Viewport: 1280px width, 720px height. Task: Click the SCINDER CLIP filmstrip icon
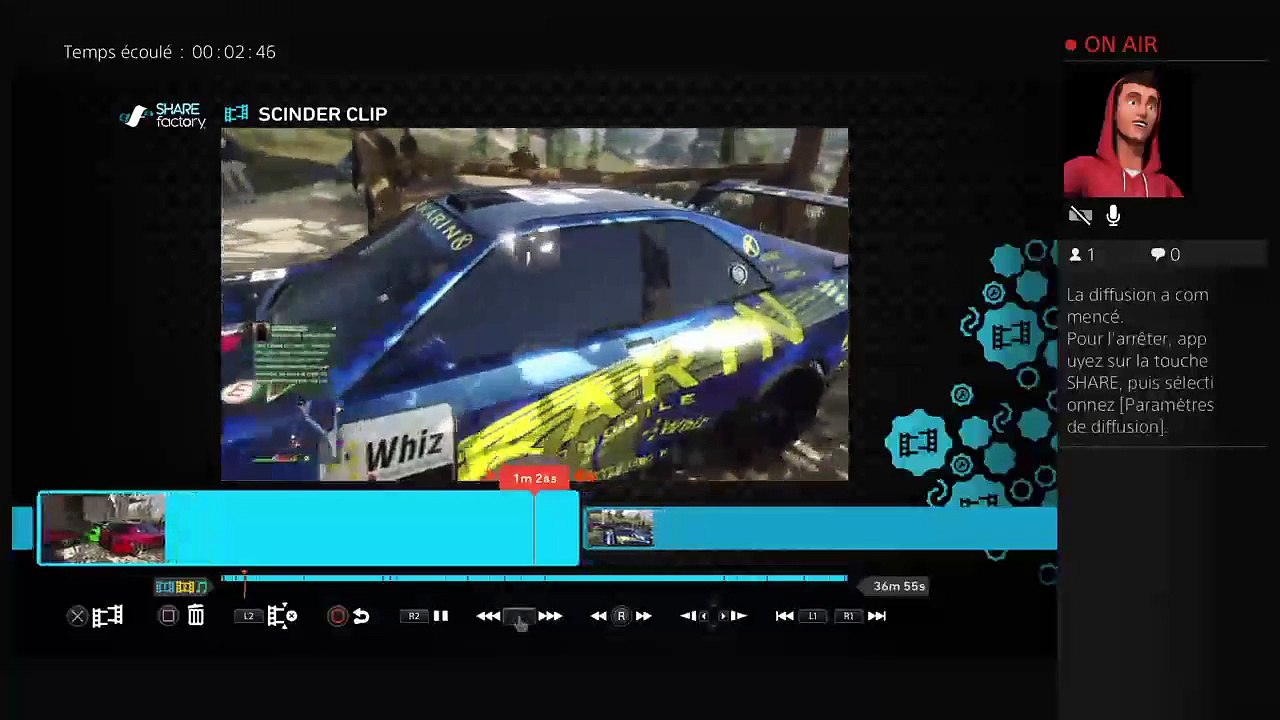pos(236,114)
